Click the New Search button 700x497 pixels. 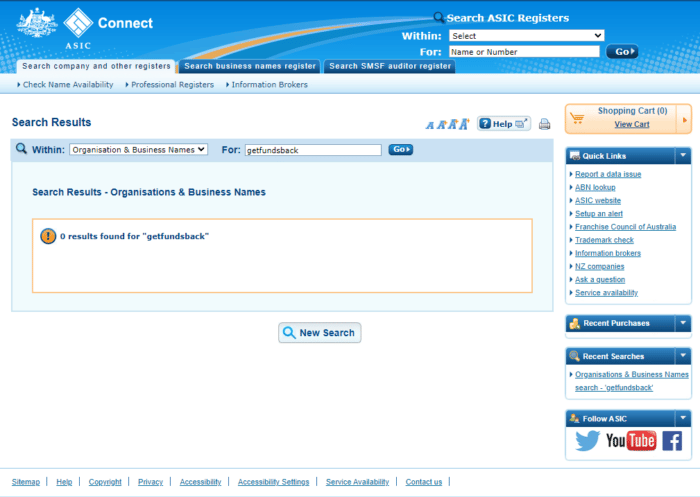click(320, 333)
